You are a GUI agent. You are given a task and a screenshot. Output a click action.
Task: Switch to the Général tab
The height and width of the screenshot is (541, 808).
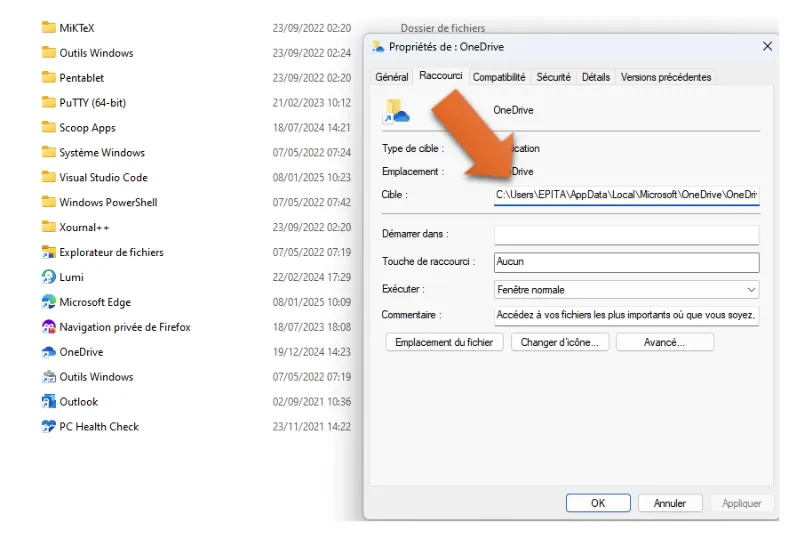coord(392,77)
